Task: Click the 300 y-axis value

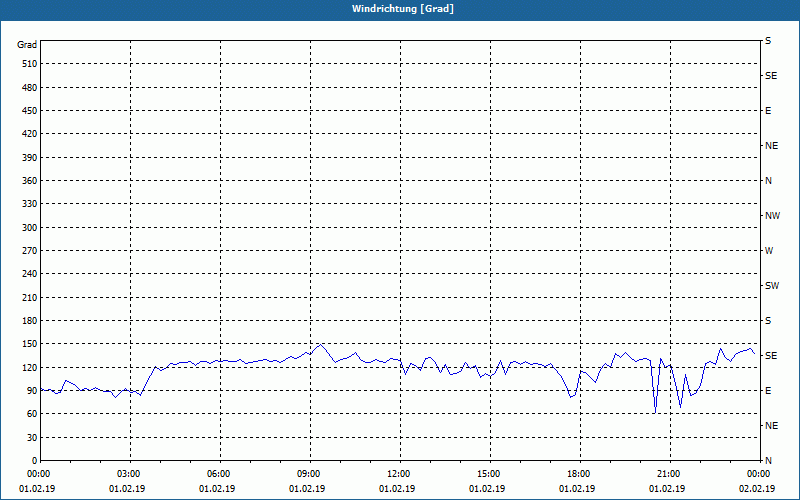Action: (x=30, y=227)
